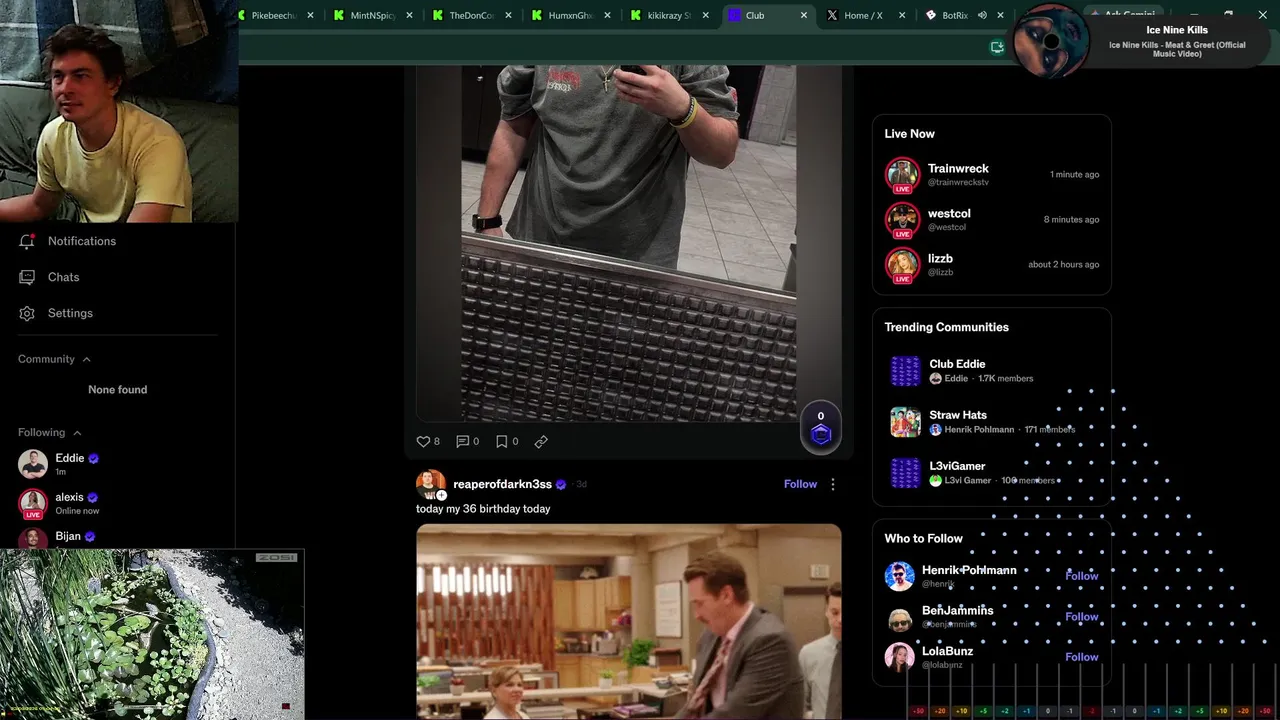This screenshot has width=1280, height=720.
Task: Click Henrik Pohlmann's avatar
Action: (899, 576)
